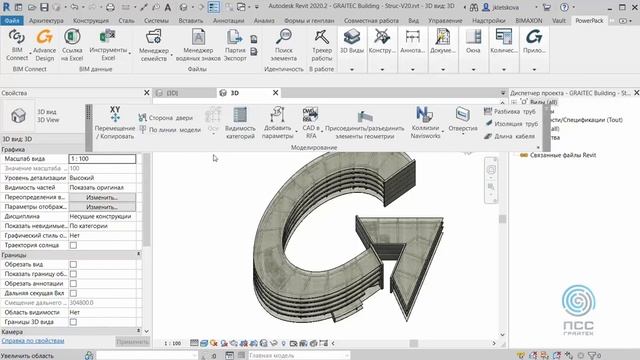Screen dimensions: 640x360
Task: Expand the Аннота... panel dropdown arrow
Action: [412, 69]
